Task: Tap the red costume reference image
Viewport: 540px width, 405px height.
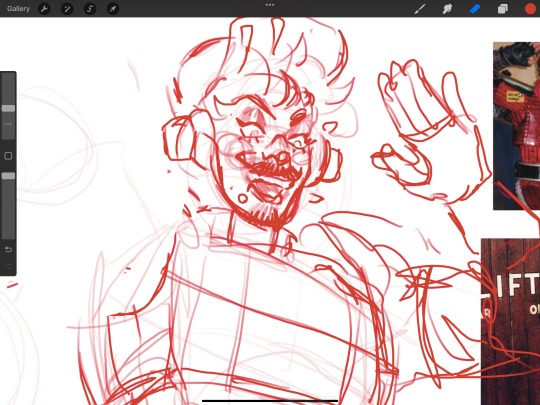Action: tap(516, 126)
